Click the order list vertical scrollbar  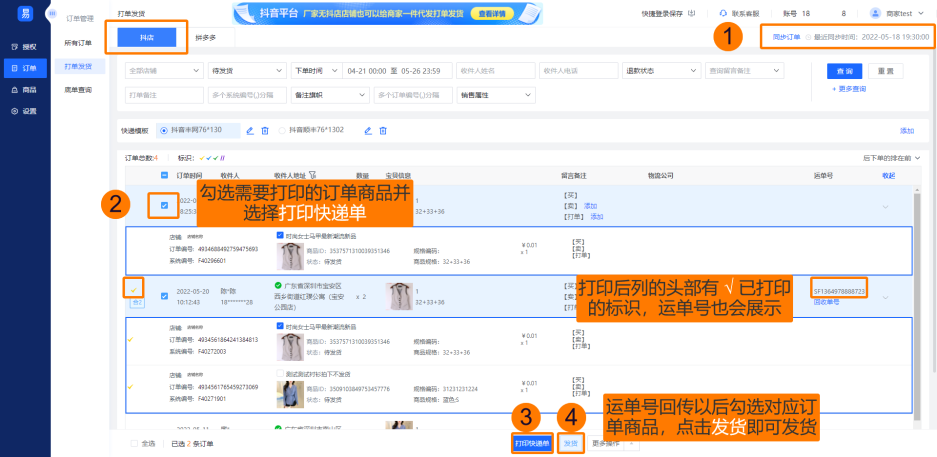coord(917,305)
